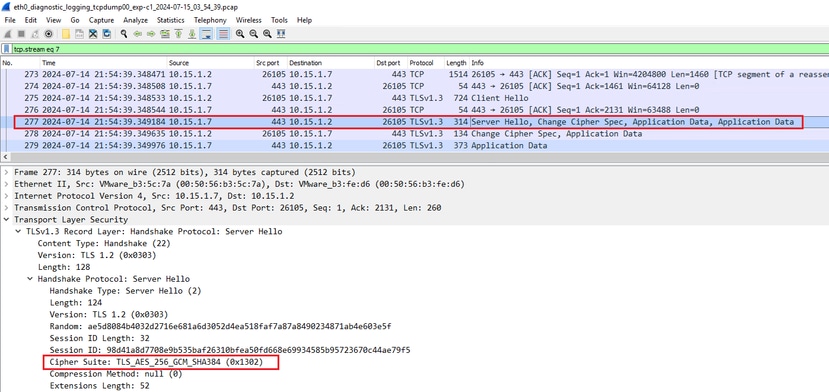Jump to the first packet
Screen dimensions: 829x392
(179, 34)
